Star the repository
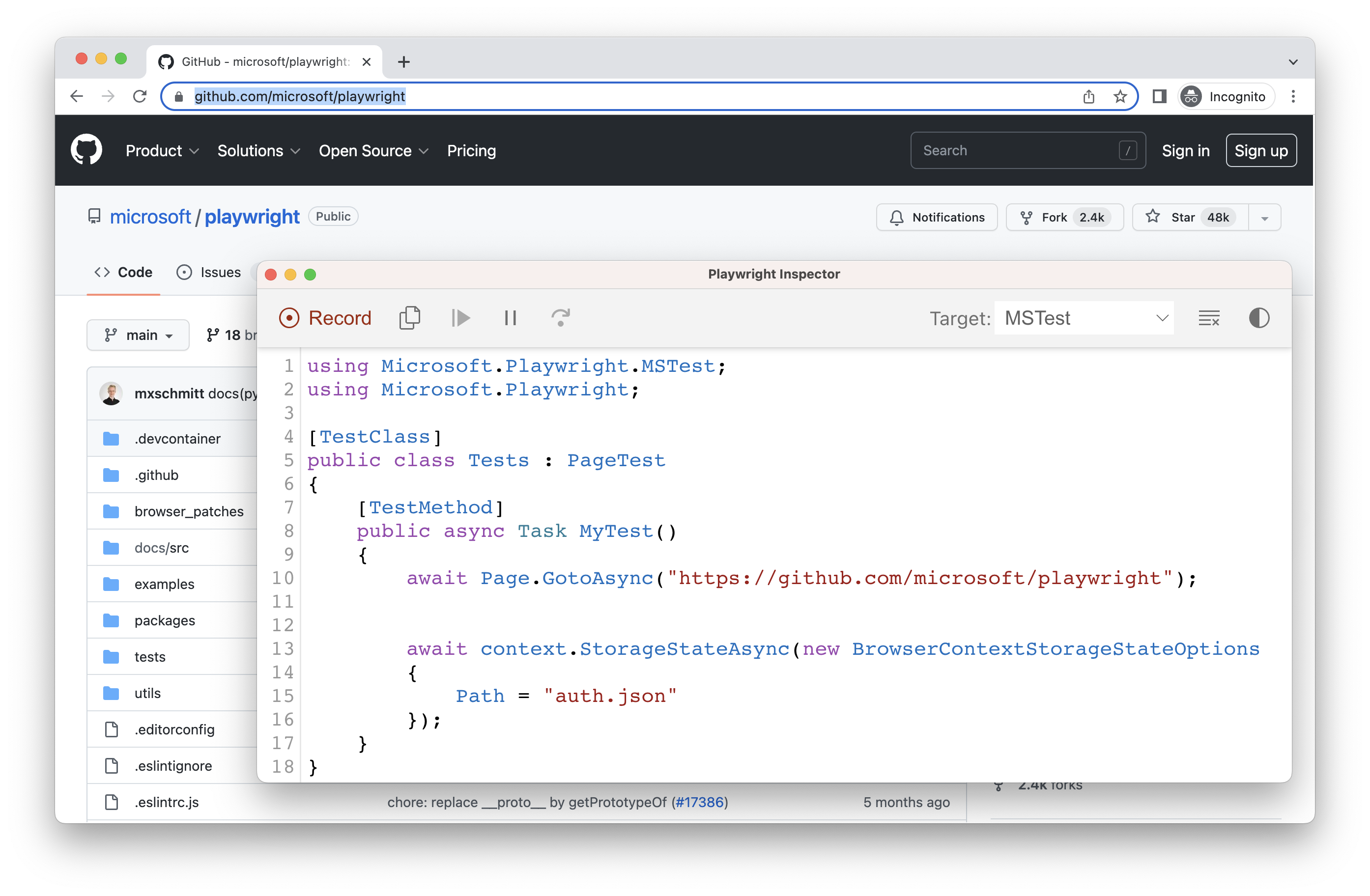The image size is (1370, 896). point(1191,218)
